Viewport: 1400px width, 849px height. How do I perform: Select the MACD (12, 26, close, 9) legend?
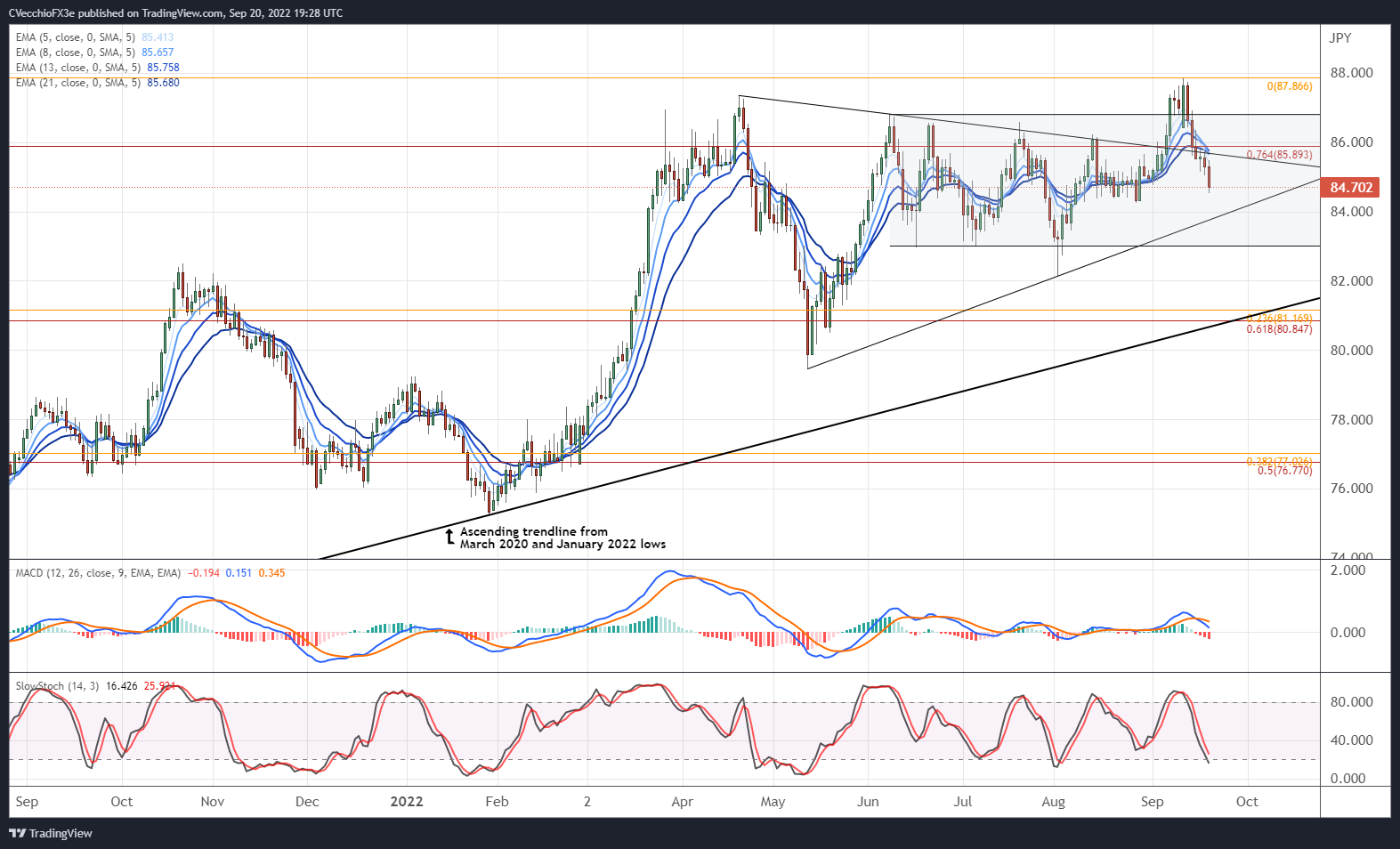coord(98,573)
